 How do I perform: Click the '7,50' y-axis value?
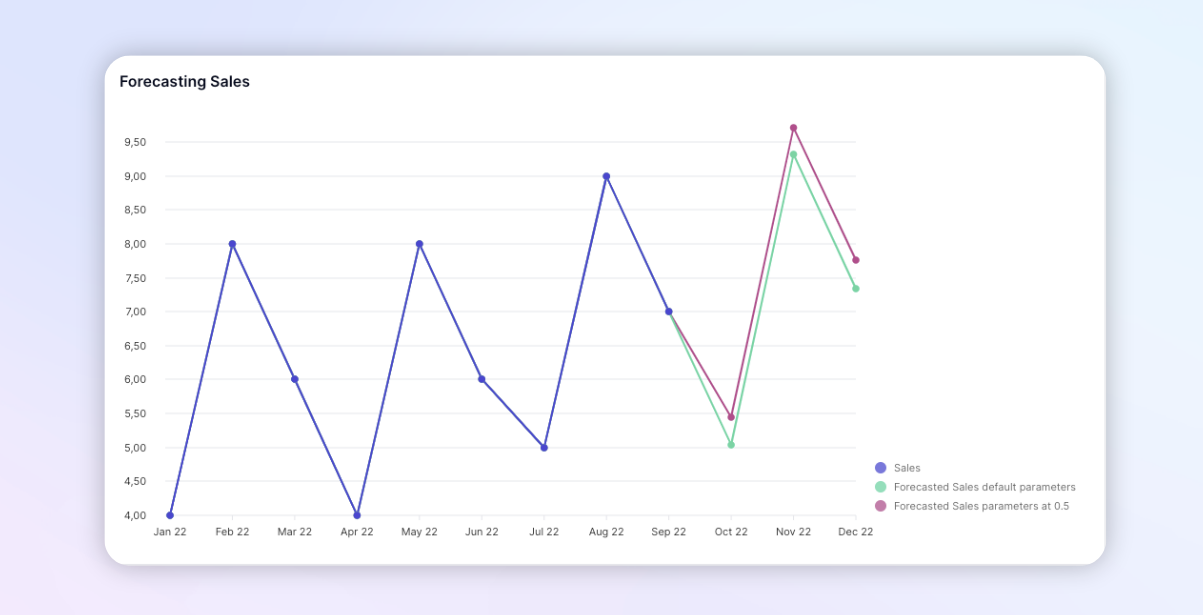pyautogui.click(x=135, y=278)
